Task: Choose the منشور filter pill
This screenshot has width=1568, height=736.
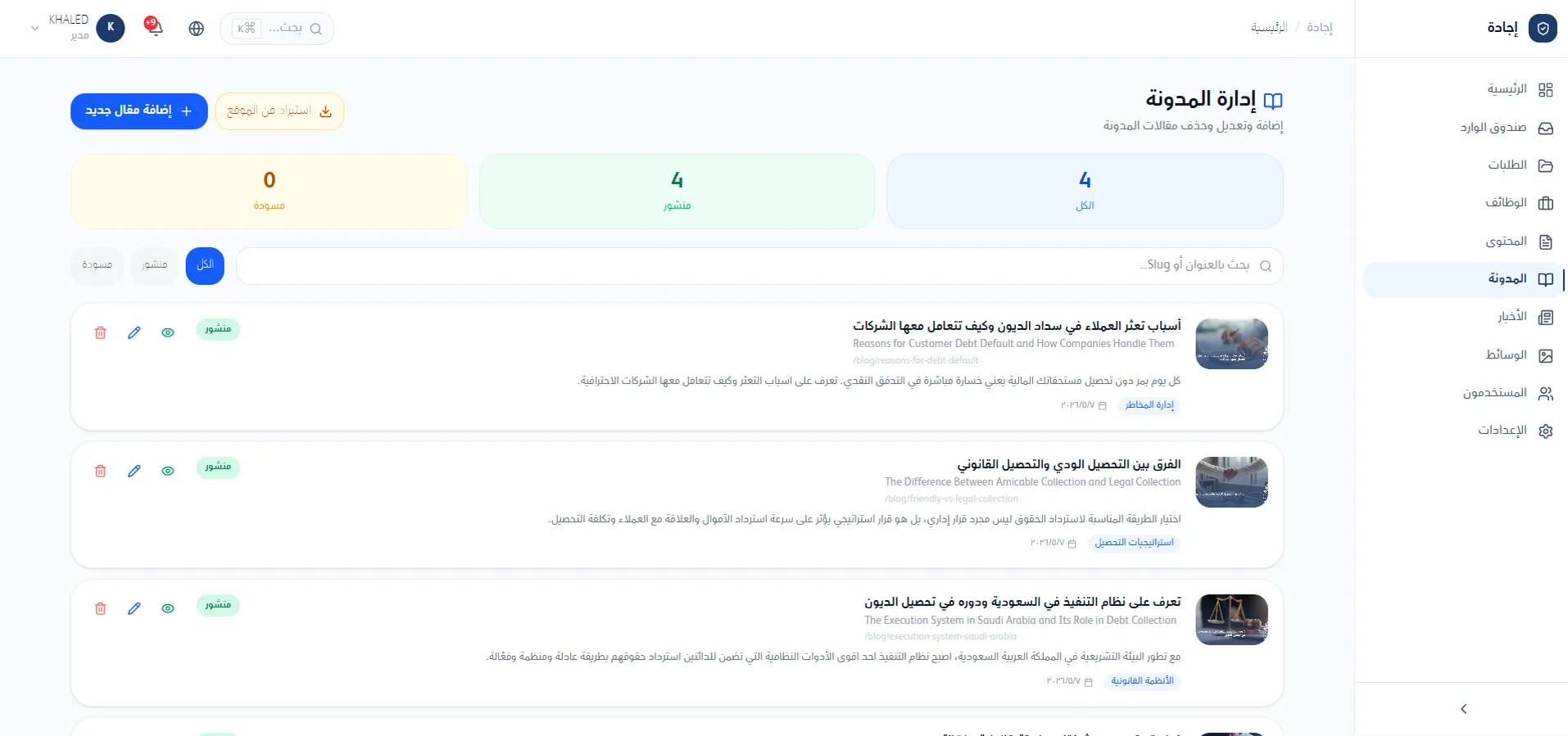Action: (154, 265)
